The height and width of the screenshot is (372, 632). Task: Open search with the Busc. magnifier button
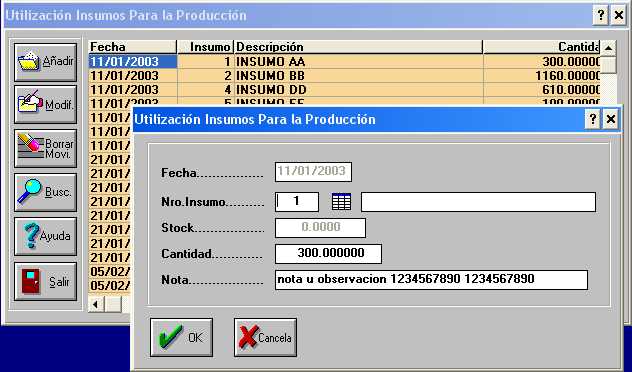pyautogui.click(x=46, y=192)
